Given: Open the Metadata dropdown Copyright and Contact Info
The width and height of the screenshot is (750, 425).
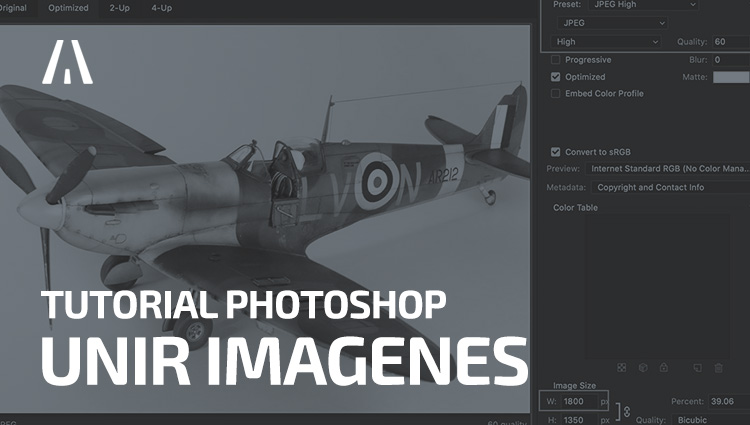Looking at the screenshot, I should 671,187.
